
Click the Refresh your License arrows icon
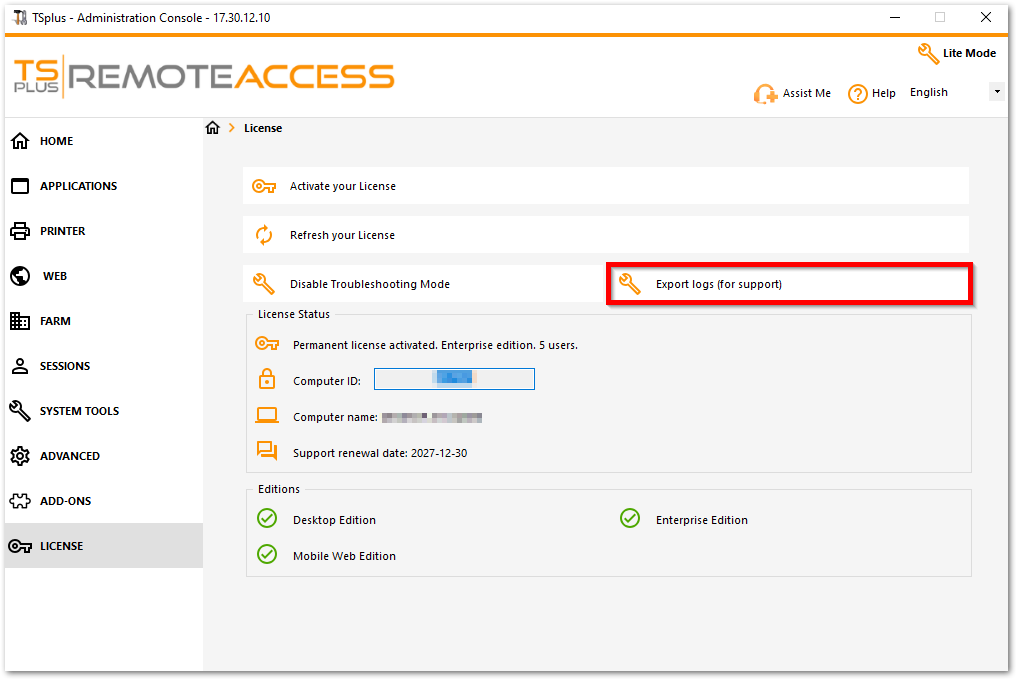264,235
